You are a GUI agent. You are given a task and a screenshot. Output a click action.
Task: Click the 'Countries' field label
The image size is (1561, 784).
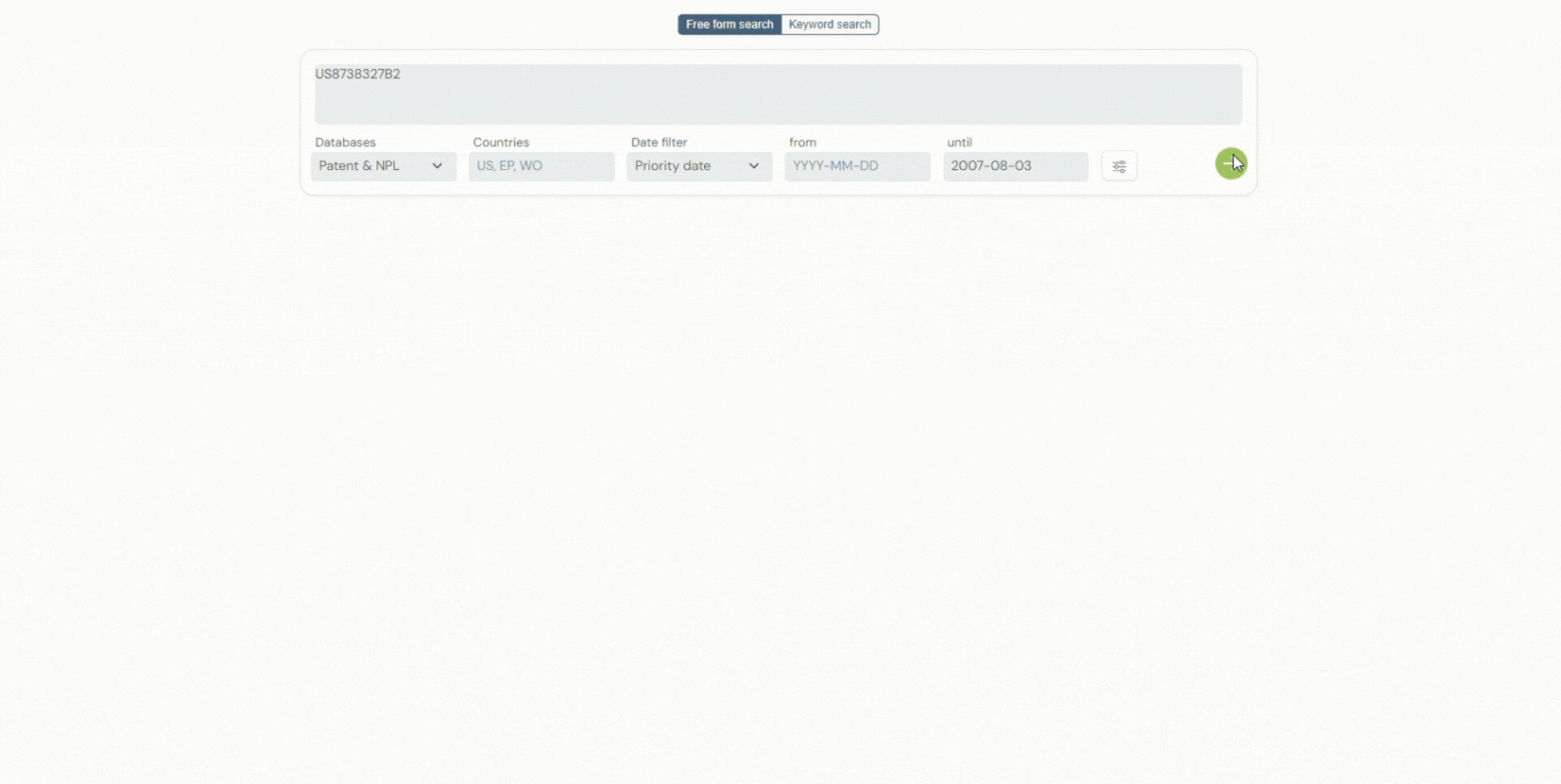pos(501,143)
